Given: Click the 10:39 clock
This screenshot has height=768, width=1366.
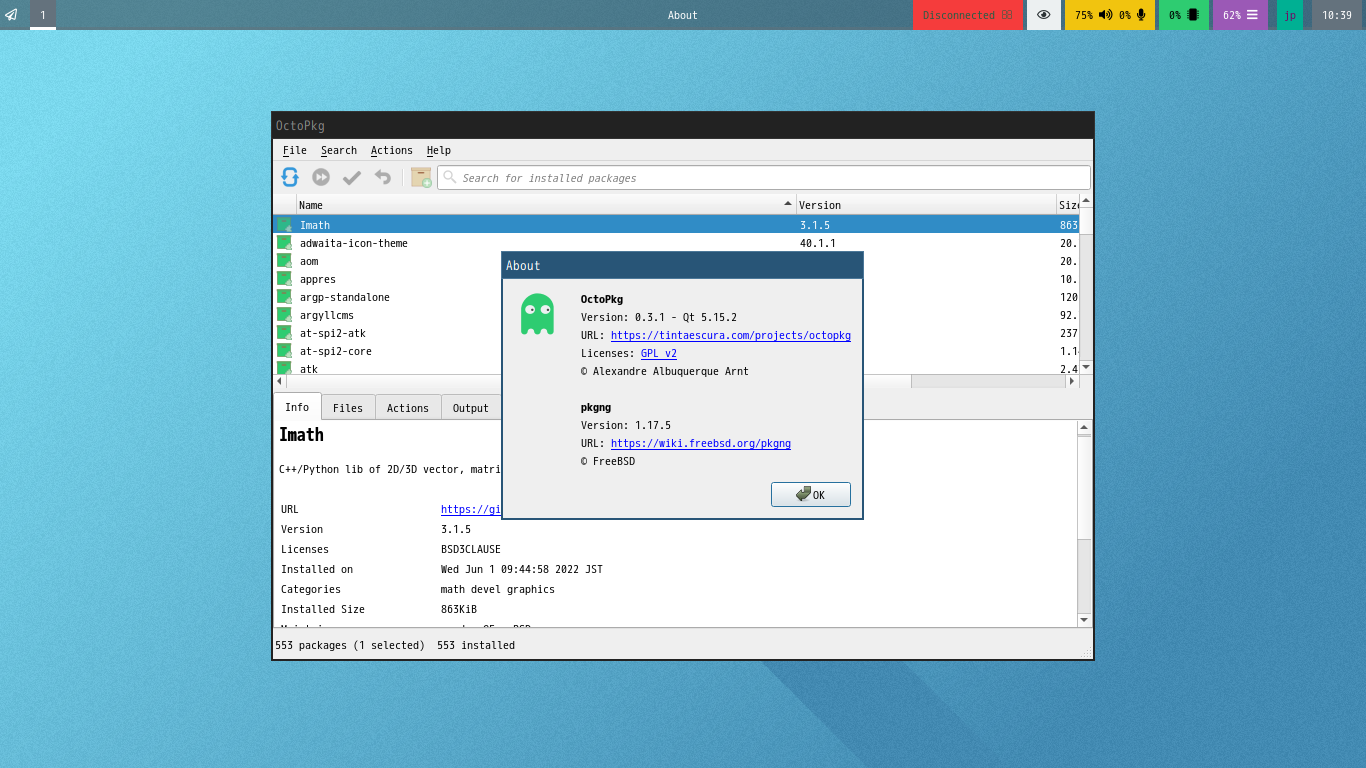Looking at the screenshot, I should [1337, 15].
